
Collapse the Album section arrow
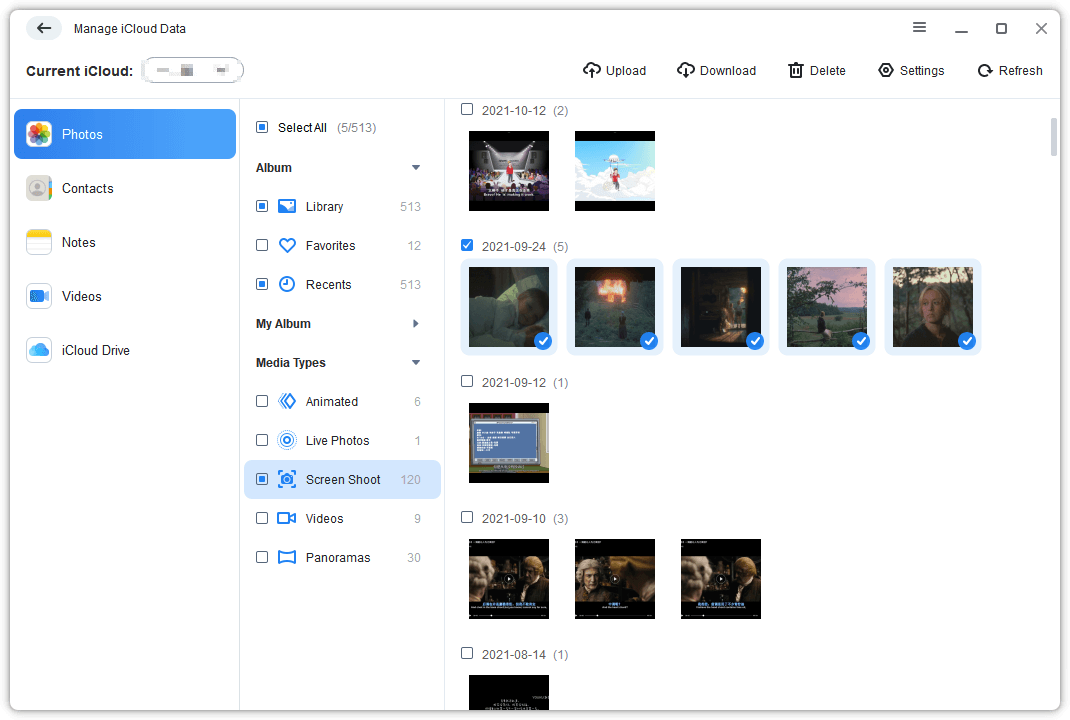[x=416, y=168]
